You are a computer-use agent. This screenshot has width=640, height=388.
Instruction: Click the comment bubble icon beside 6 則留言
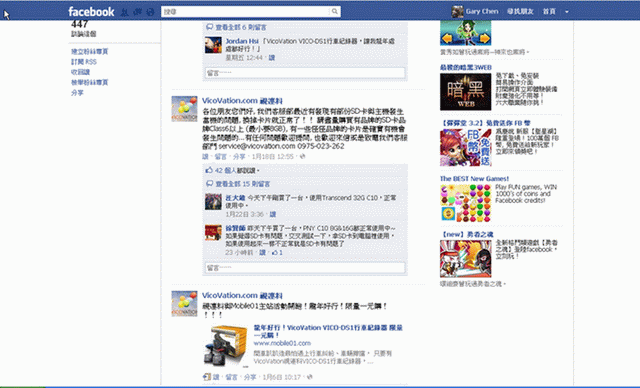coord(209,27)
